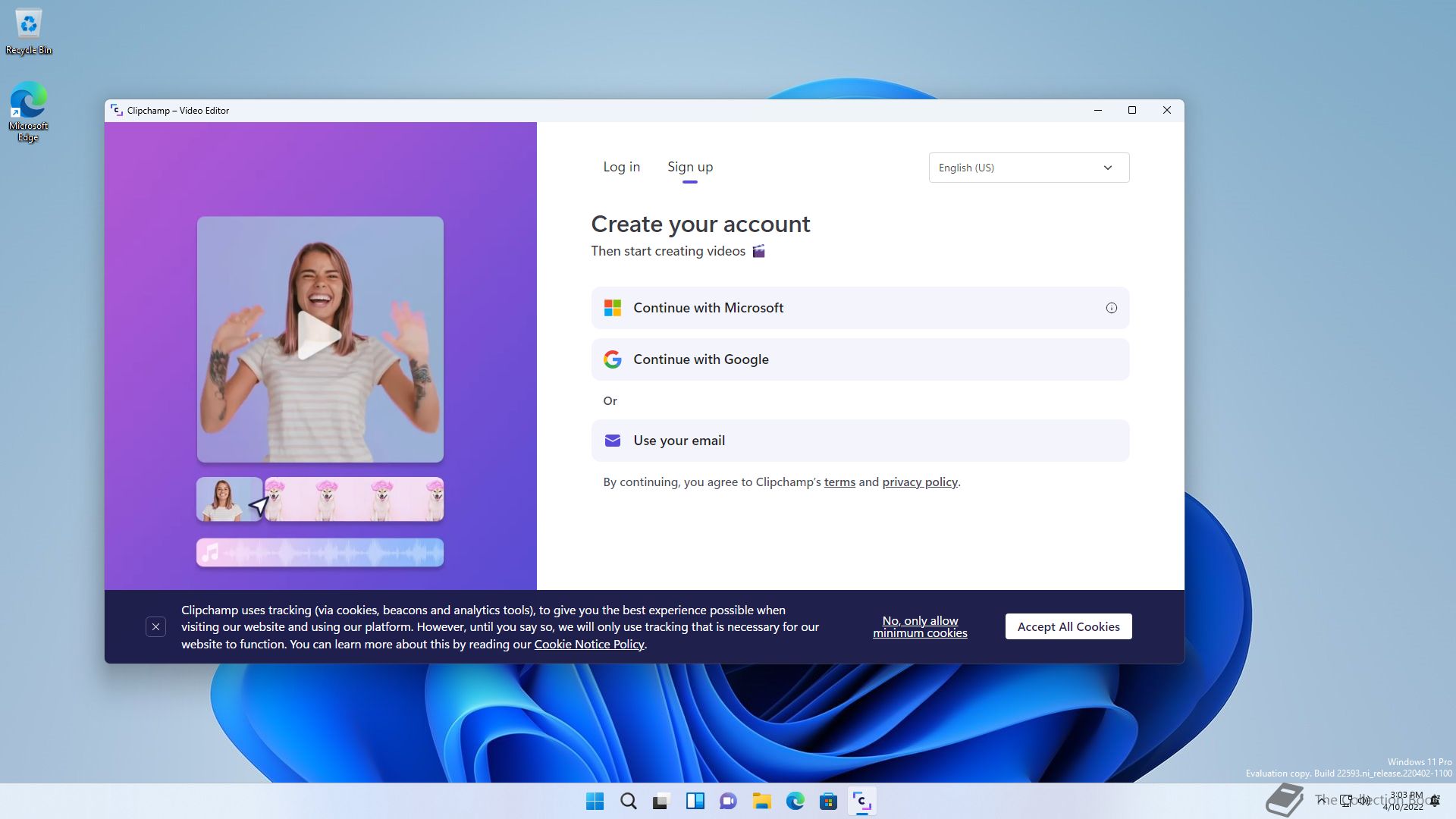The image size is (1456, 819).
Task: Expand the English (US) language dropdown
Action: point(1029,168)
